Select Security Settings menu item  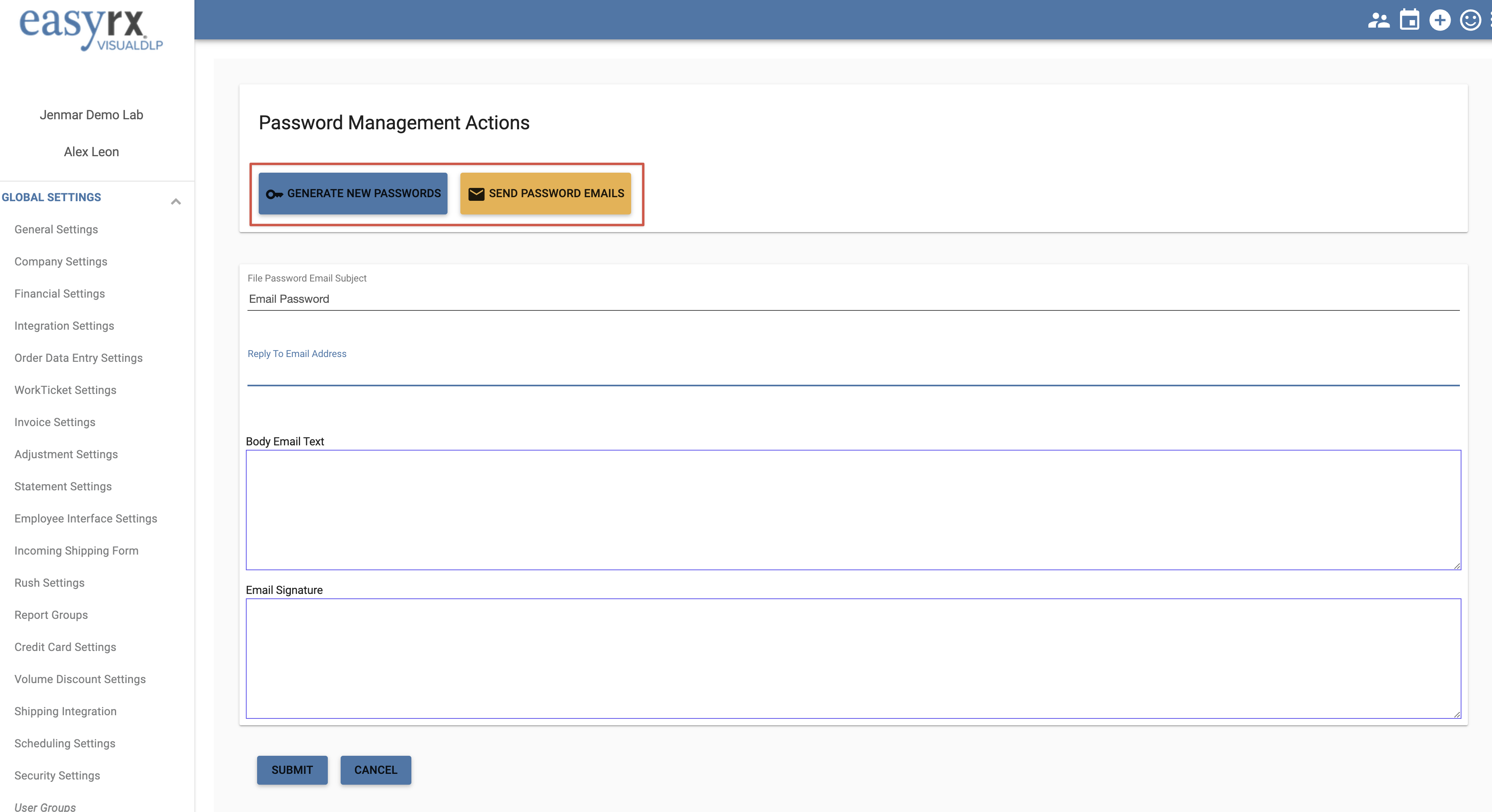click(x=57, y=775)
